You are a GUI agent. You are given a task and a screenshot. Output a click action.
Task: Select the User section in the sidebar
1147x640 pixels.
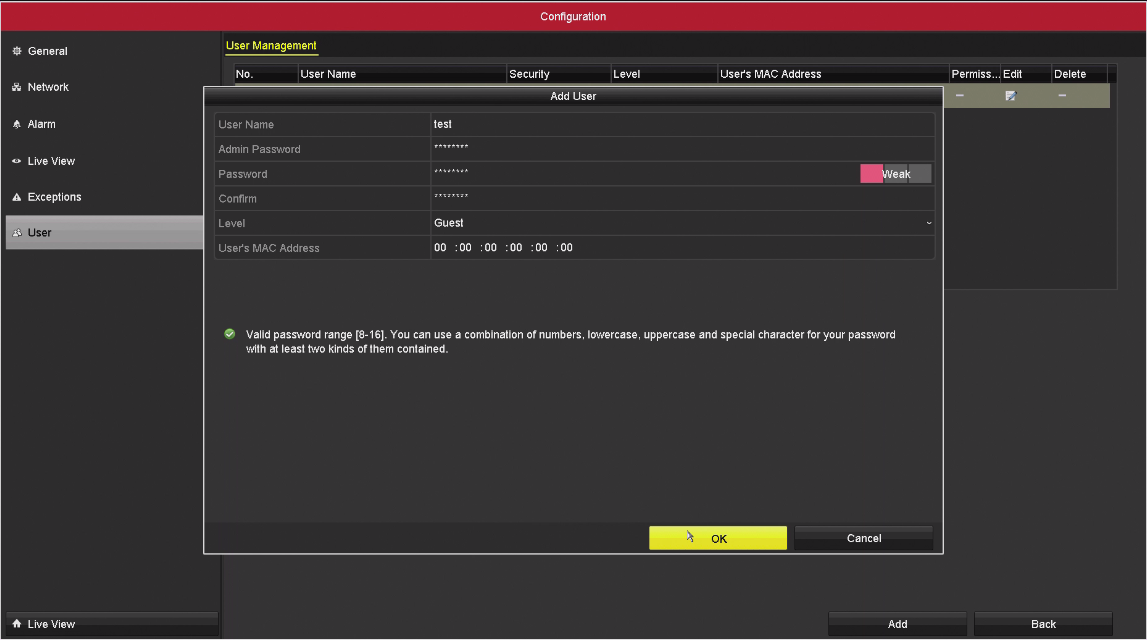pyautogui.click(x=39, y=233)
